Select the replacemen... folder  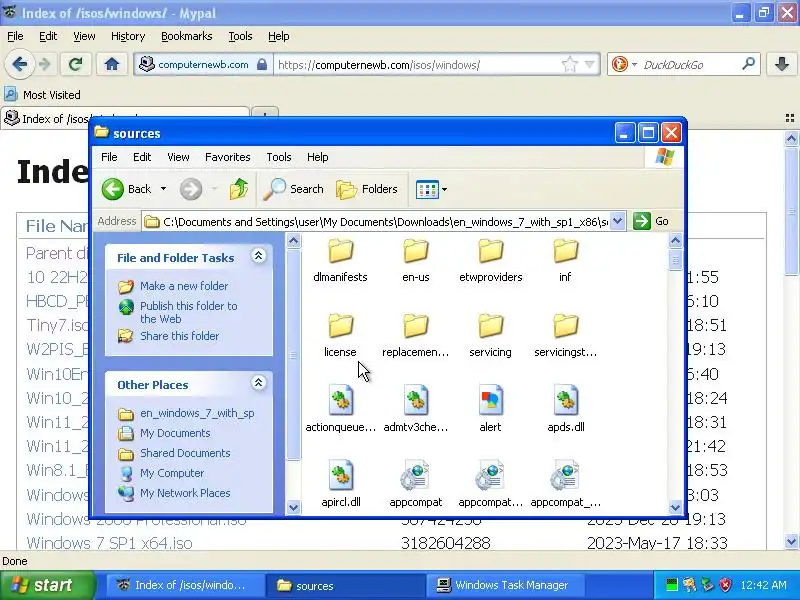415,335
